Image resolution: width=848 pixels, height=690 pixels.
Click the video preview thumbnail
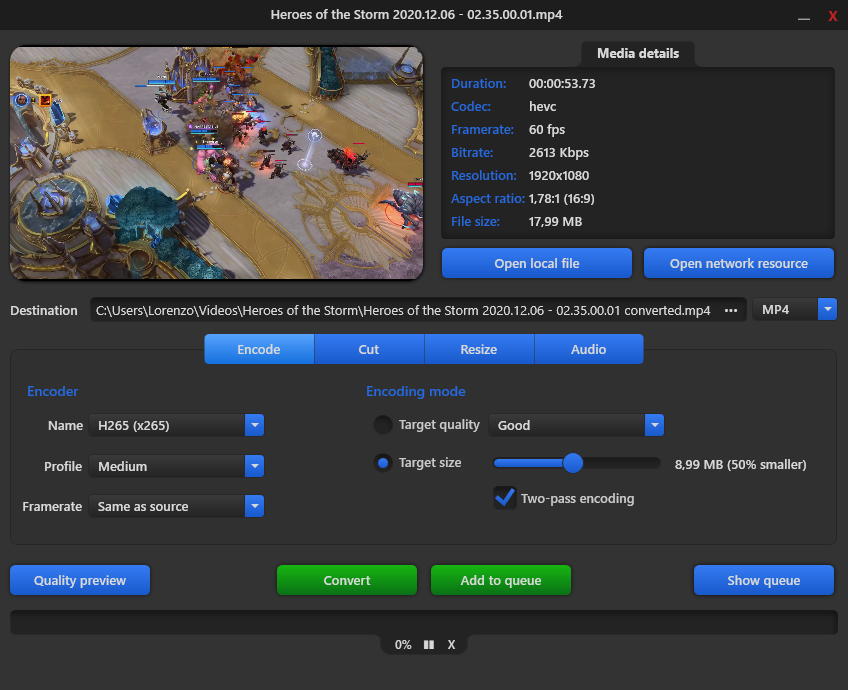point(217,163)
